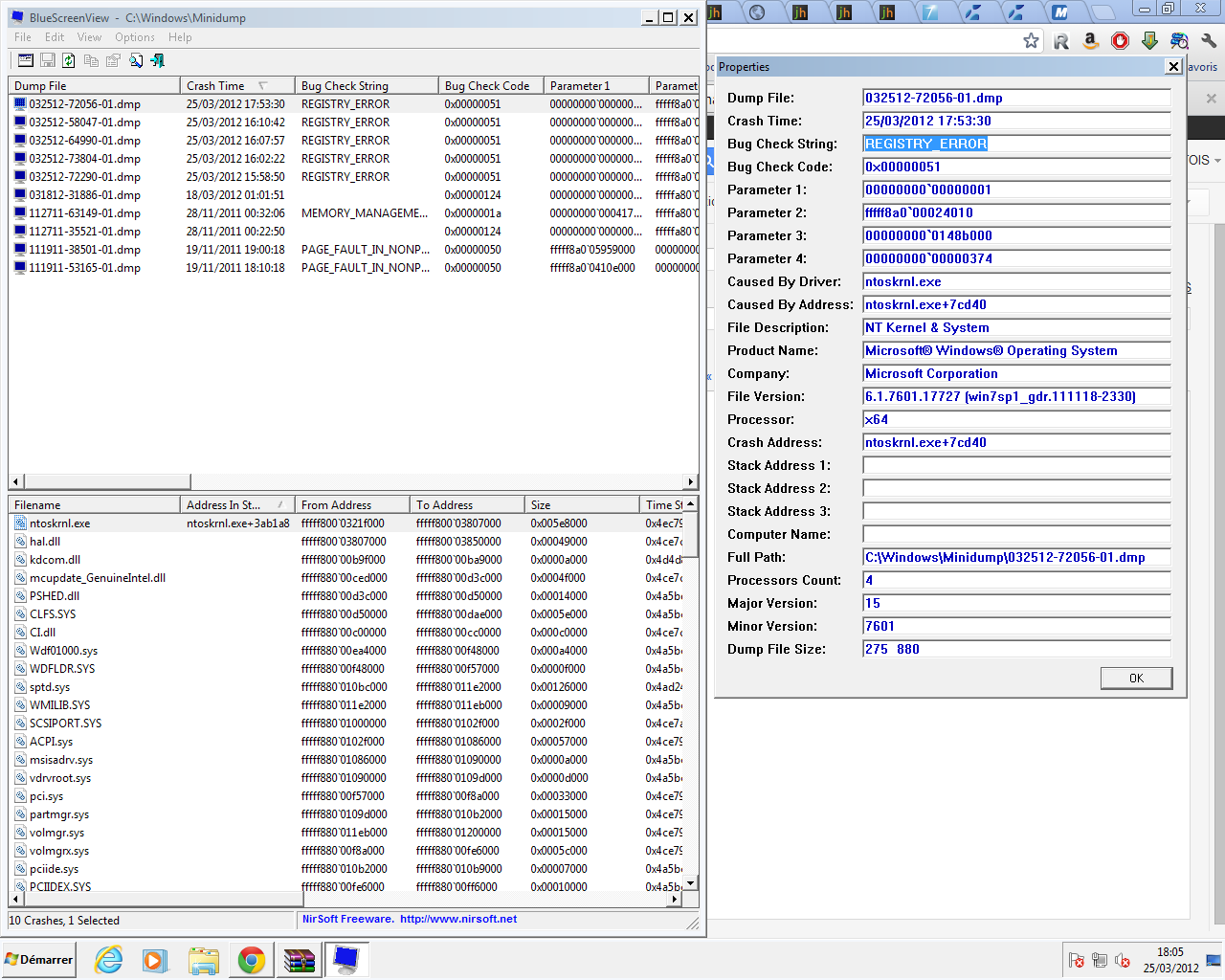
Task: Switch to the globe icon Chrome tab
Action: (757, 11)
